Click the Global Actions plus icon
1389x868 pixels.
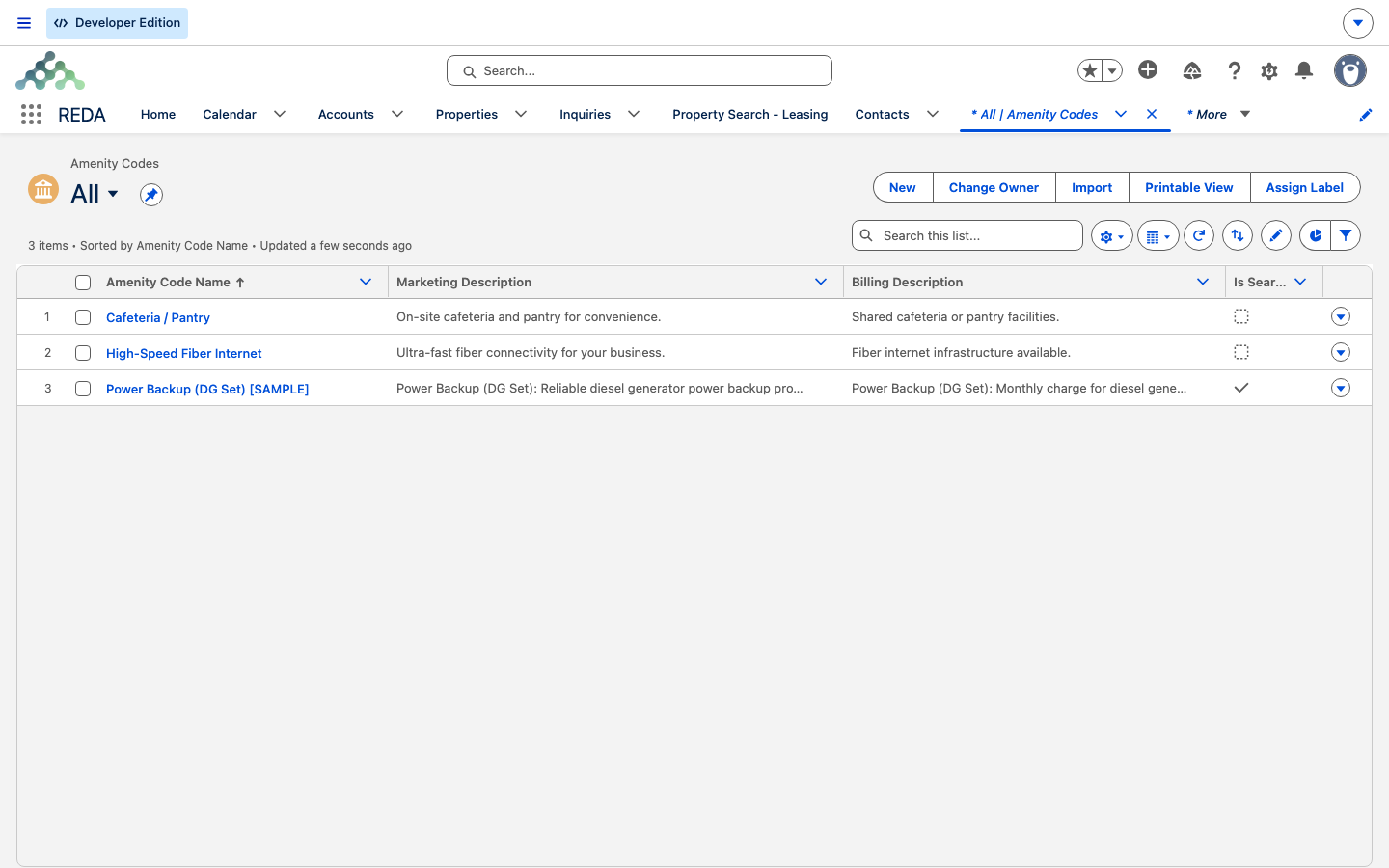point(1148,69)
